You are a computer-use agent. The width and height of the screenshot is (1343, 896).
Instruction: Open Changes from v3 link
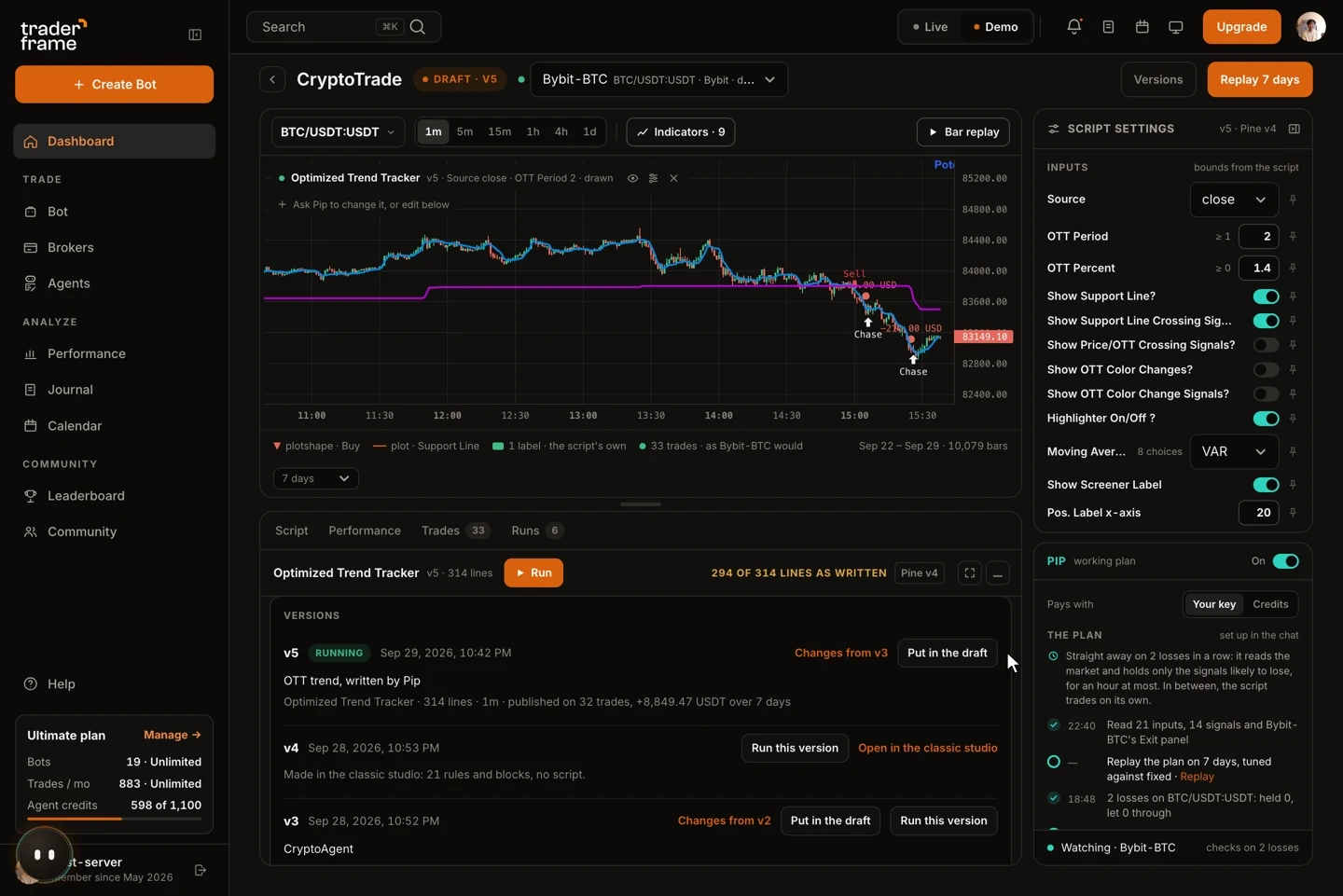841,653
